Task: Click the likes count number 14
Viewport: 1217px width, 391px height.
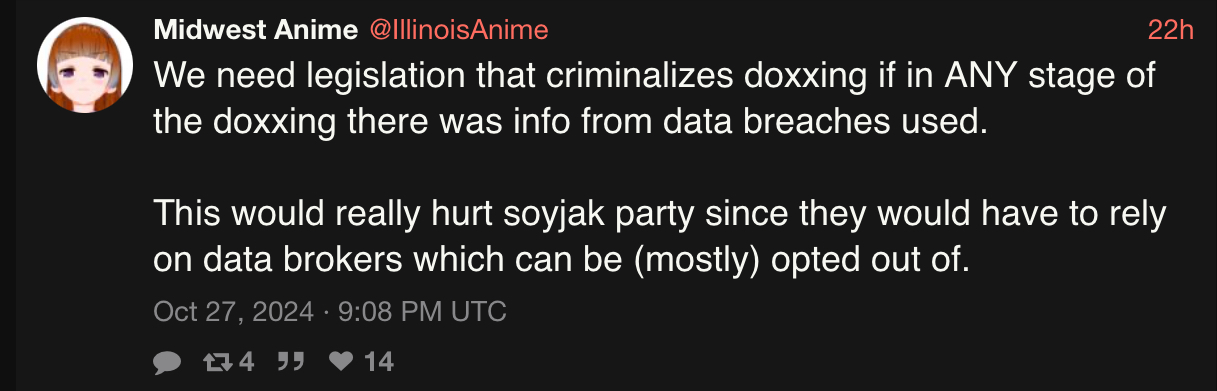Action: 379,361
